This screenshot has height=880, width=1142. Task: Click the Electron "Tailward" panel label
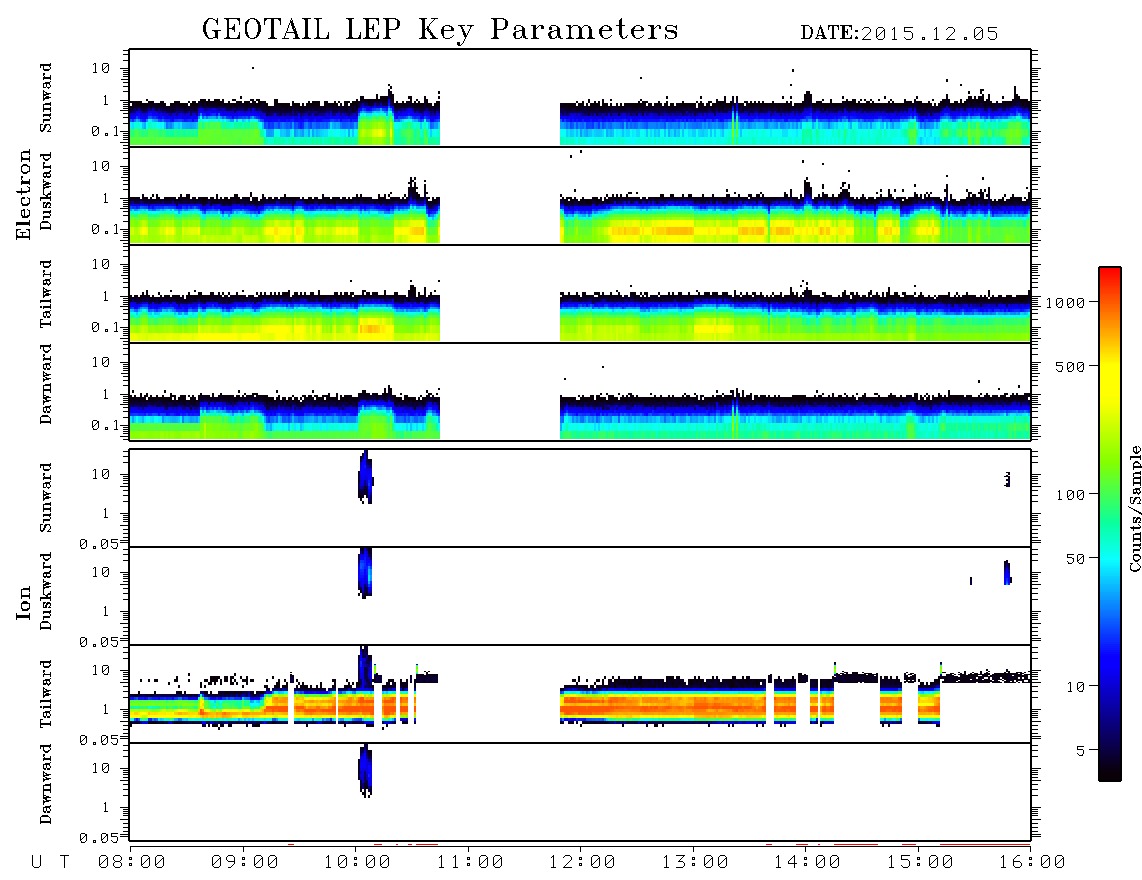pyautogui.click(x=46, y=294)
